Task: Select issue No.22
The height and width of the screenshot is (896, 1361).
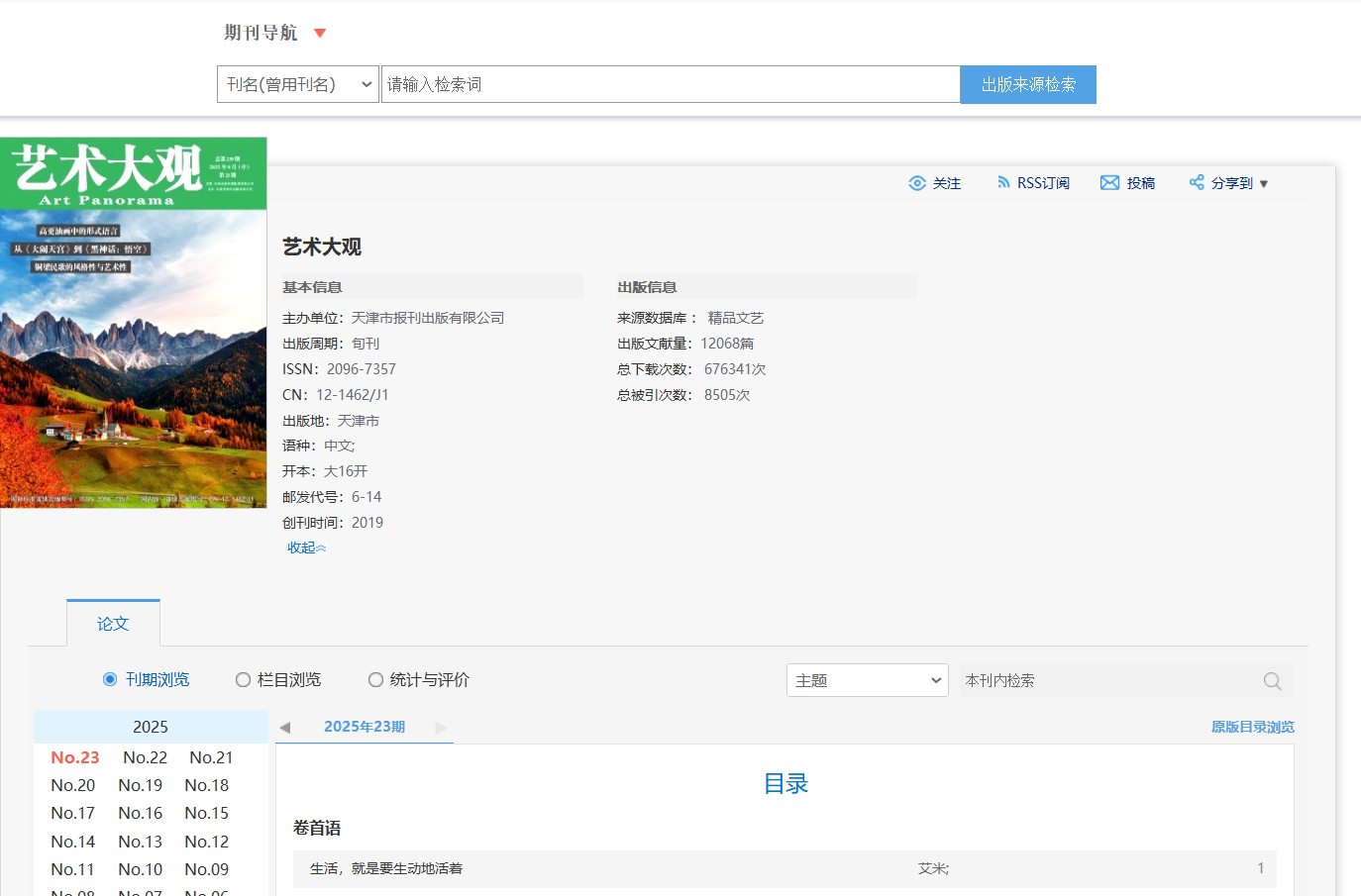Action: pos(146,757)
